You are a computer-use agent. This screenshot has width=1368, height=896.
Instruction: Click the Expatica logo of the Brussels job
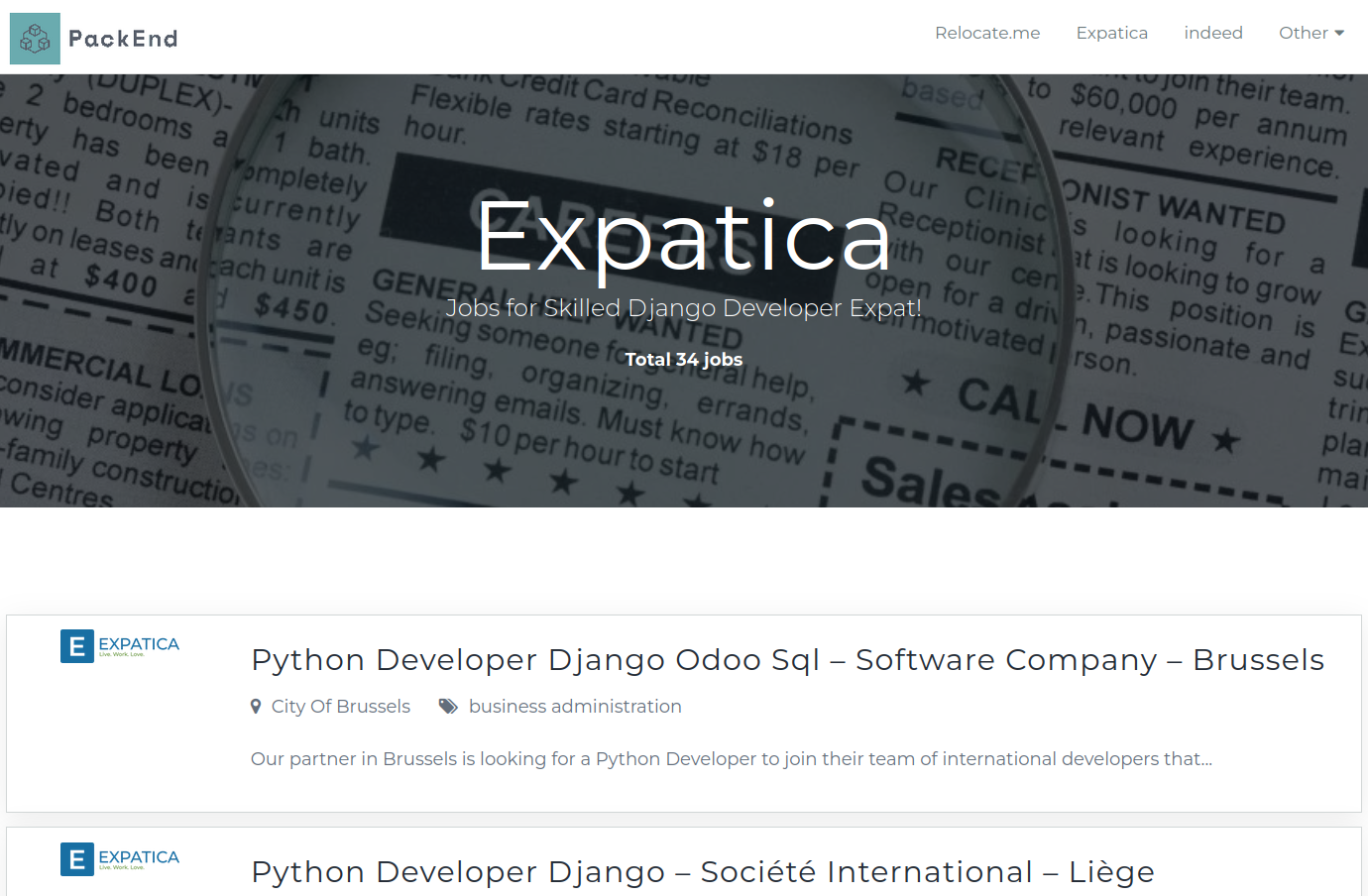(120, 646)
